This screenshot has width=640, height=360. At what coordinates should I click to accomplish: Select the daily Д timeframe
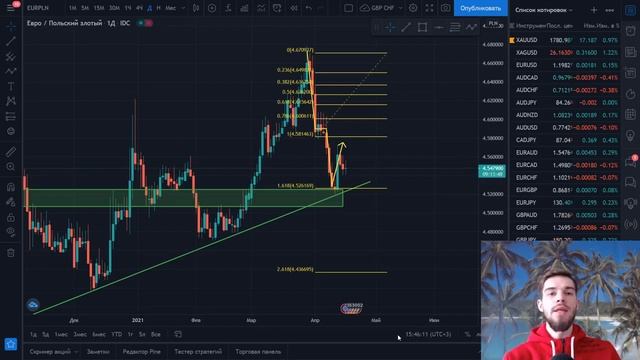coord(149,8)
